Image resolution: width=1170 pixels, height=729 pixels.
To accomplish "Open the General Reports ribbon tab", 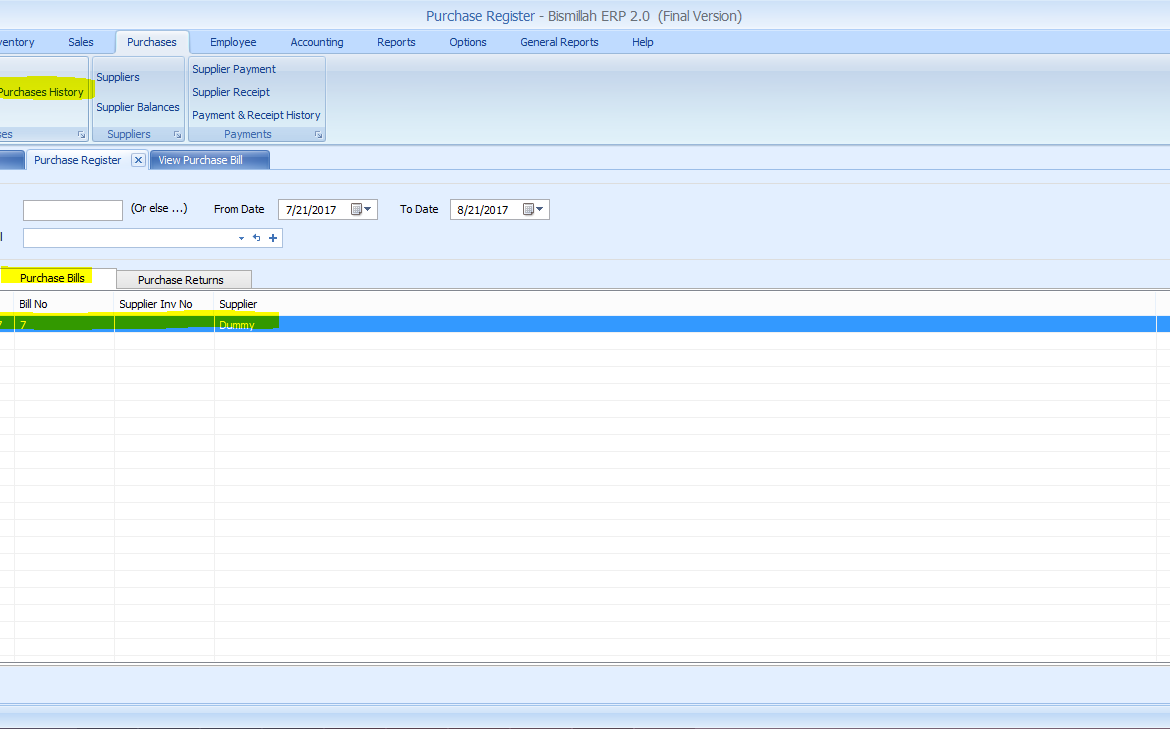I will [559, 42].
